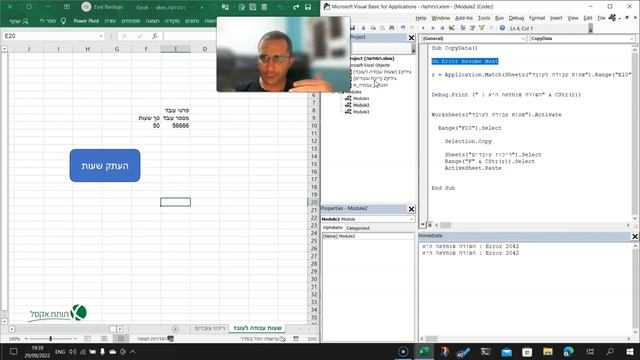Select row header 10 in Excel

[314, 126]
